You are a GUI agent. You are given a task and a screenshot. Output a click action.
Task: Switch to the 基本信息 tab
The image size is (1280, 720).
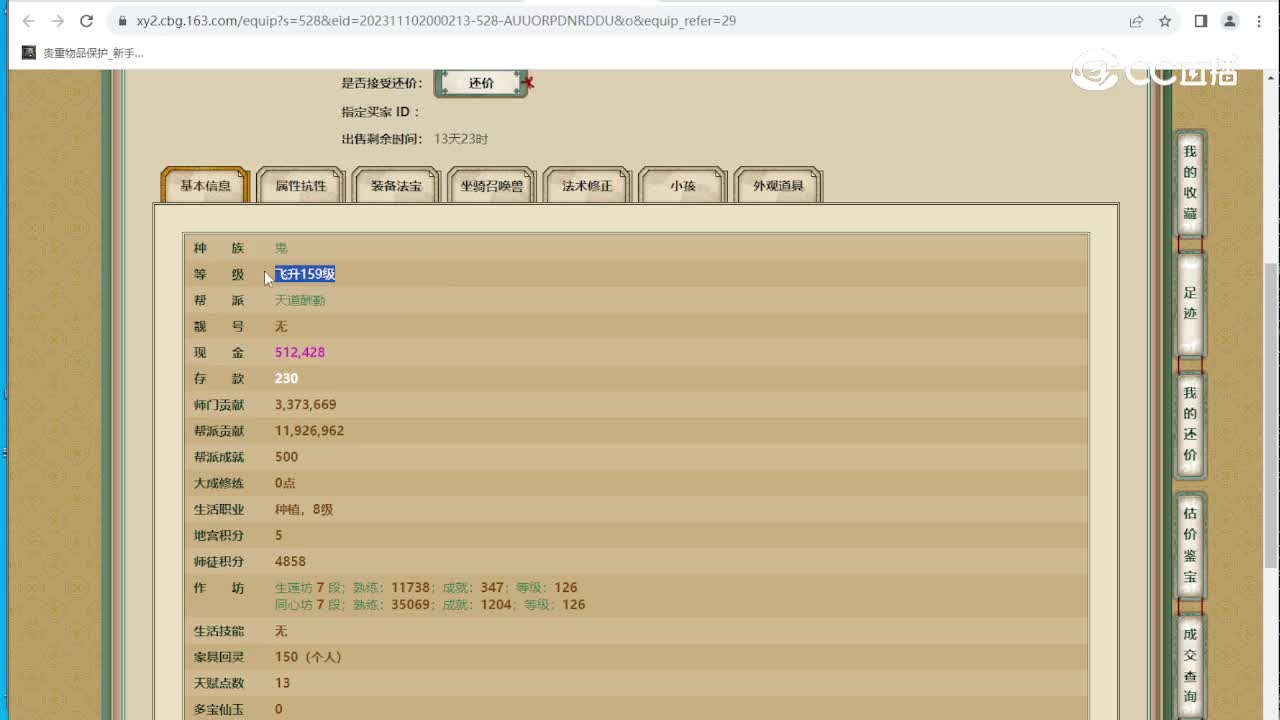(205, 185)
